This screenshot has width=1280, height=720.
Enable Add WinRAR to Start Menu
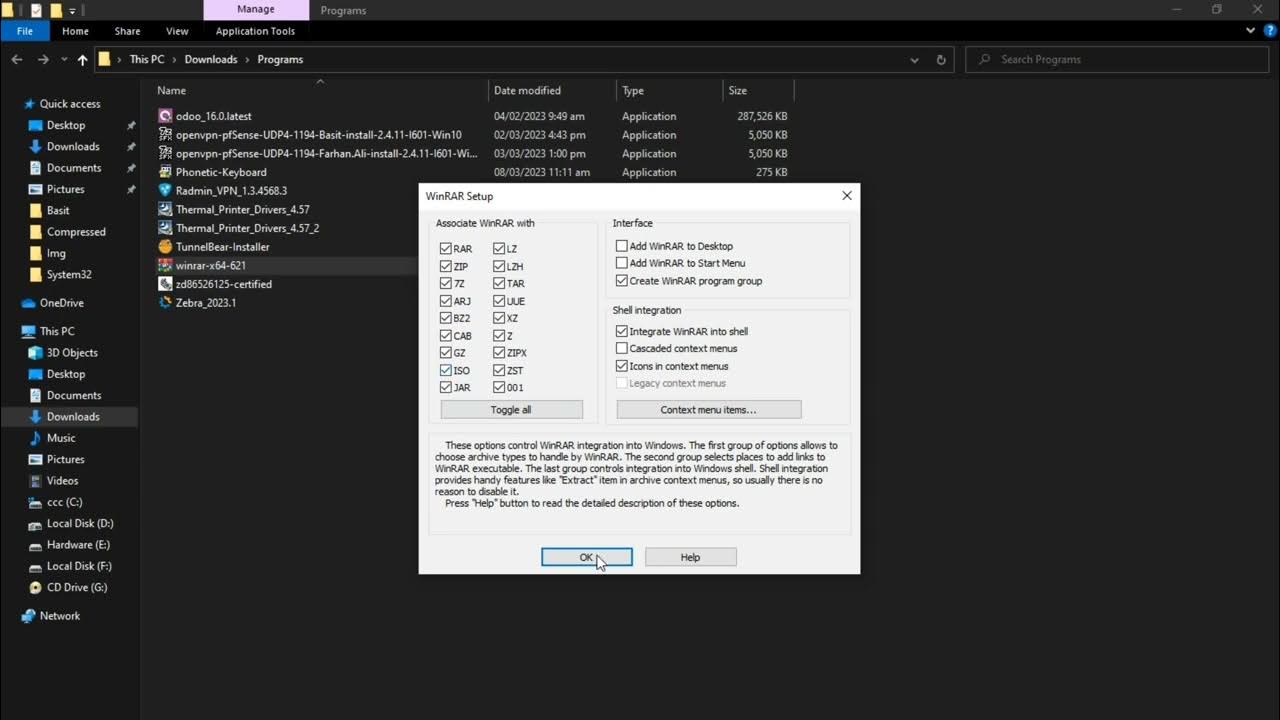pos(622,263)
